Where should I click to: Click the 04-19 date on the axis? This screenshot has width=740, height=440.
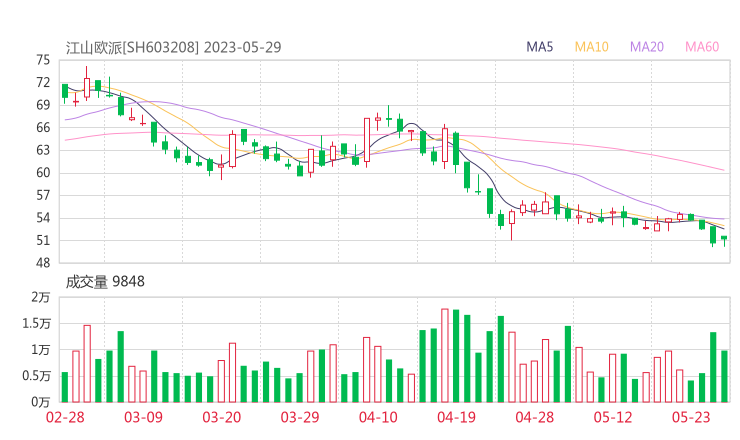pyautogui.click(x=455, y=417)
